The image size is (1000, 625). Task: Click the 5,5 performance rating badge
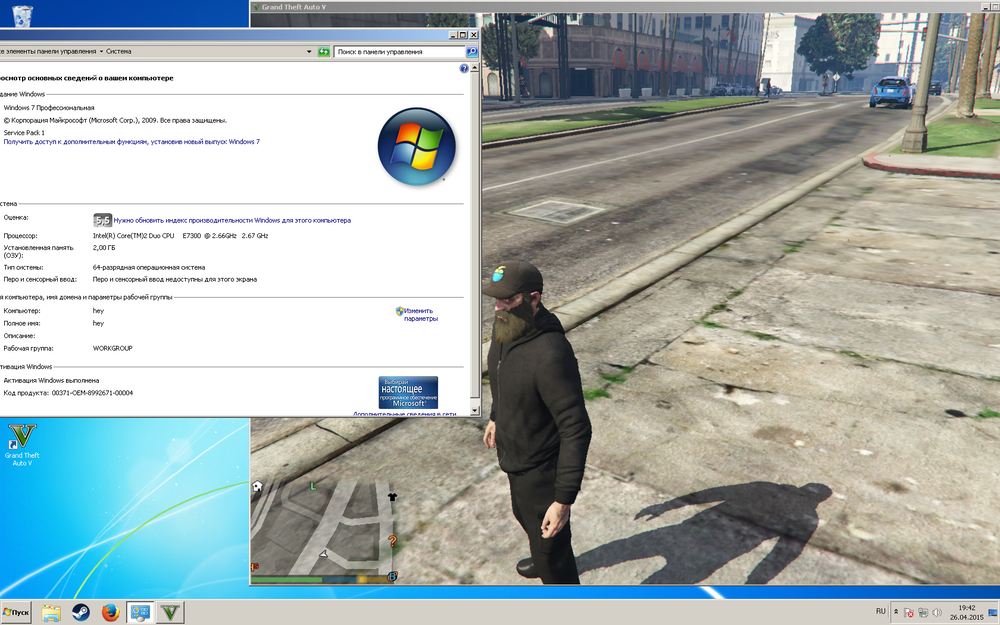pyautogui.click(x=102, y=220)
